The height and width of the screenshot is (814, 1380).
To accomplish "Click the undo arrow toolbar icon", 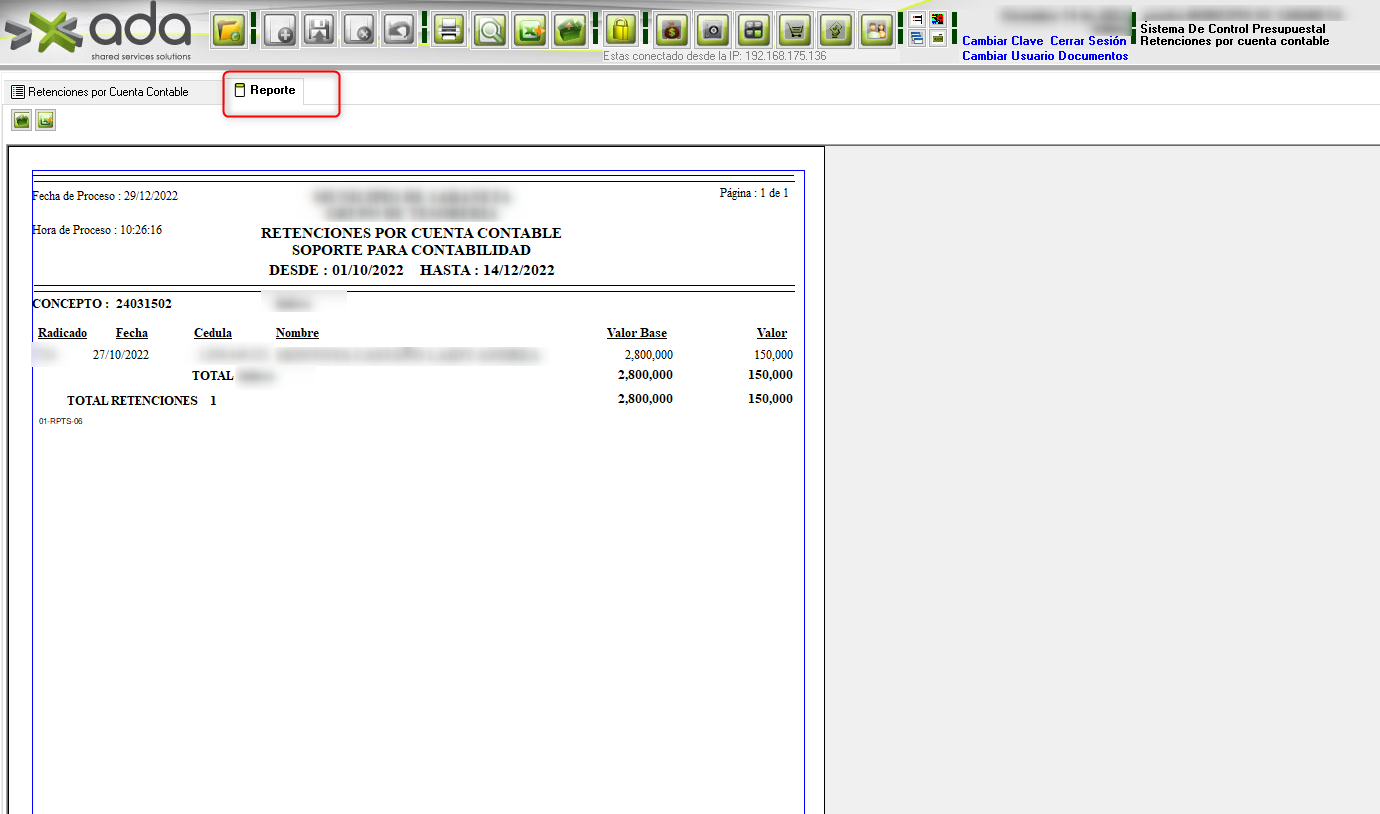I will click(x=400, y=30).
